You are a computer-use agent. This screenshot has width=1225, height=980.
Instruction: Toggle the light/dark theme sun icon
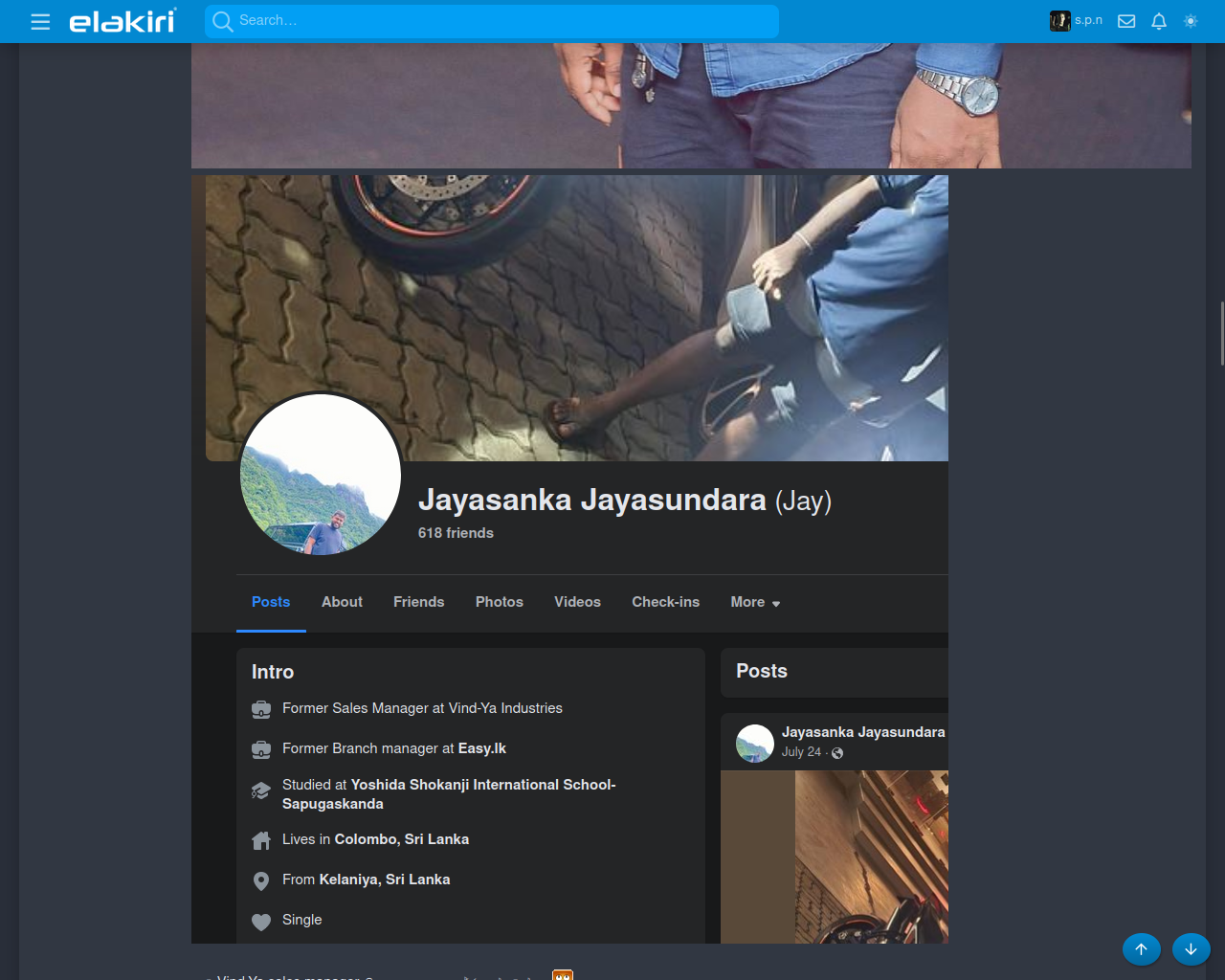[1191, 21]
